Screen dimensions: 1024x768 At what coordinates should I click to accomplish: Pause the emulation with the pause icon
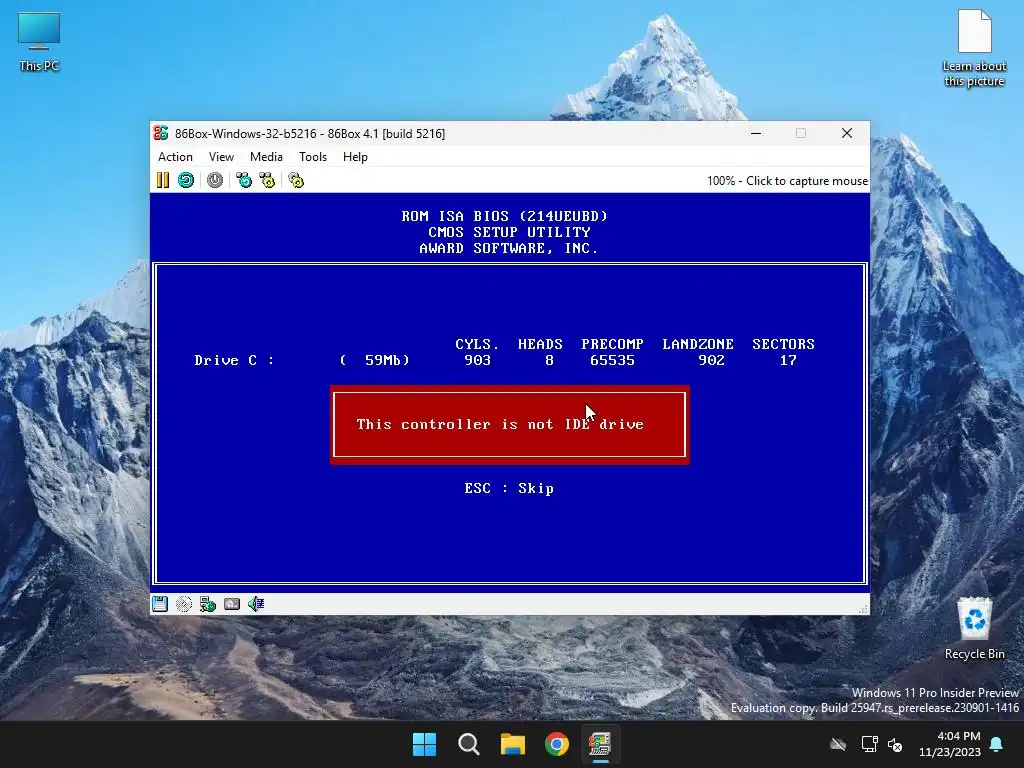(x=163, y=180)
